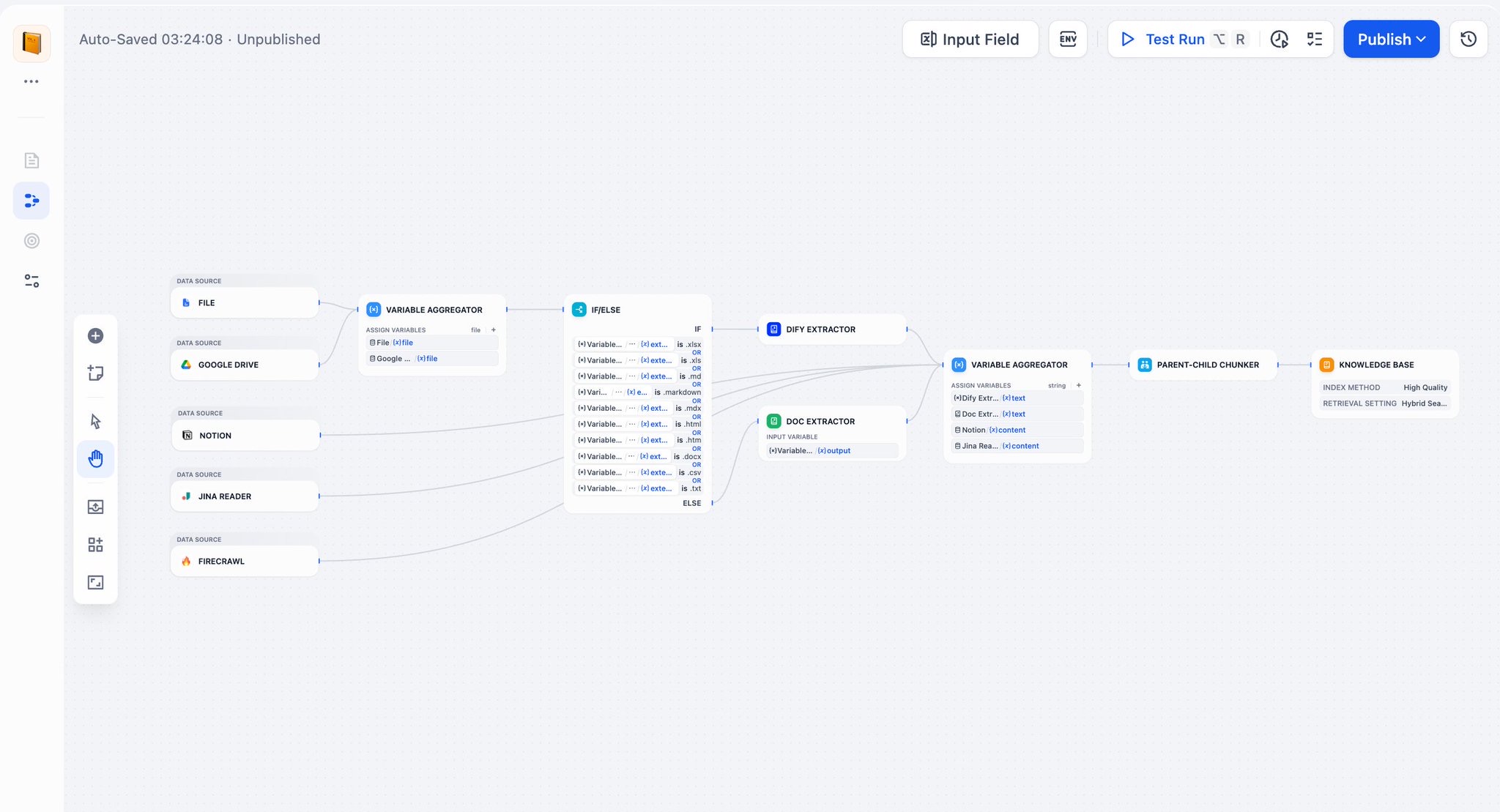This screenshot has height=812, width=1500.
Task: Open version history icon
Action: pyautogui.click(x=1468, y=39)
